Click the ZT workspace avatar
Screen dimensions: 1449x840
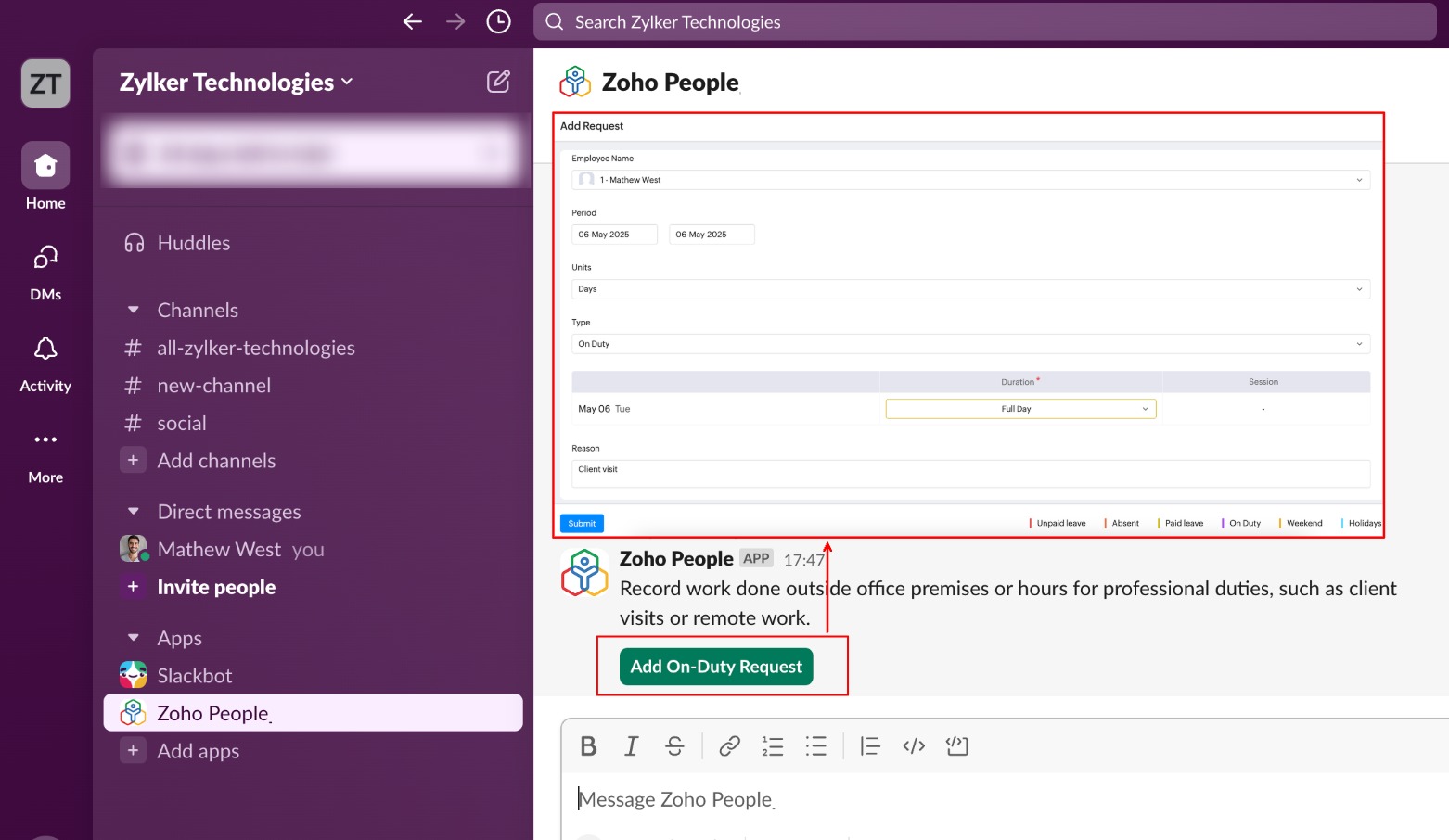pos(45,83)
